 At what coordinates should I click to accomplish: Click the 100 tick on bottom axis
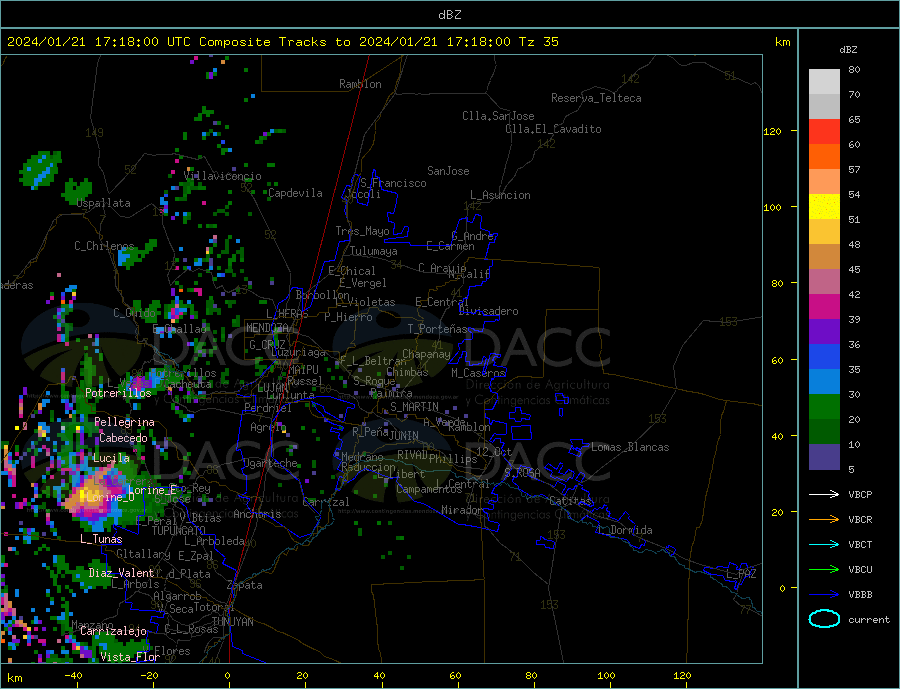point(606,676)
